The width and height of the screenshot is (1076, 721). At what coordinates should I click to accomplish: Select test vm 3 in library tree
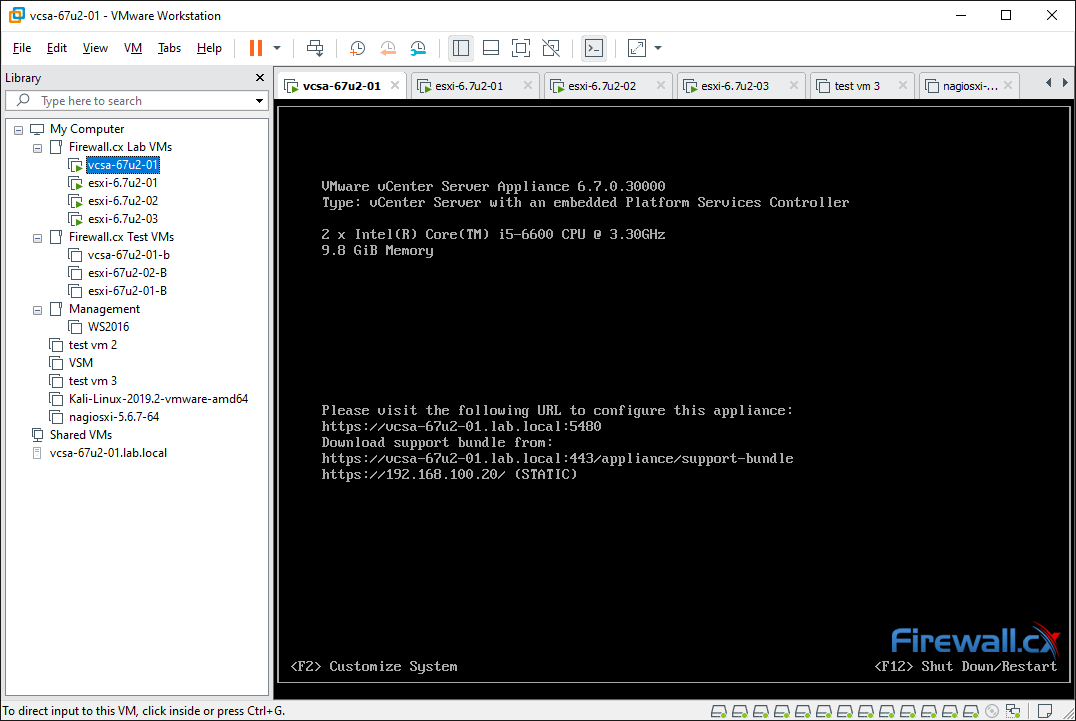[93, 381]
